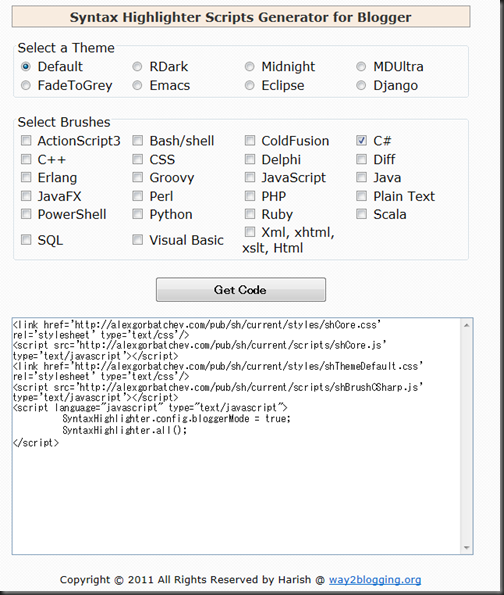Choose the Midnight theme option
This screenshot has height=595, width=504.
click(x=249, y=67)
